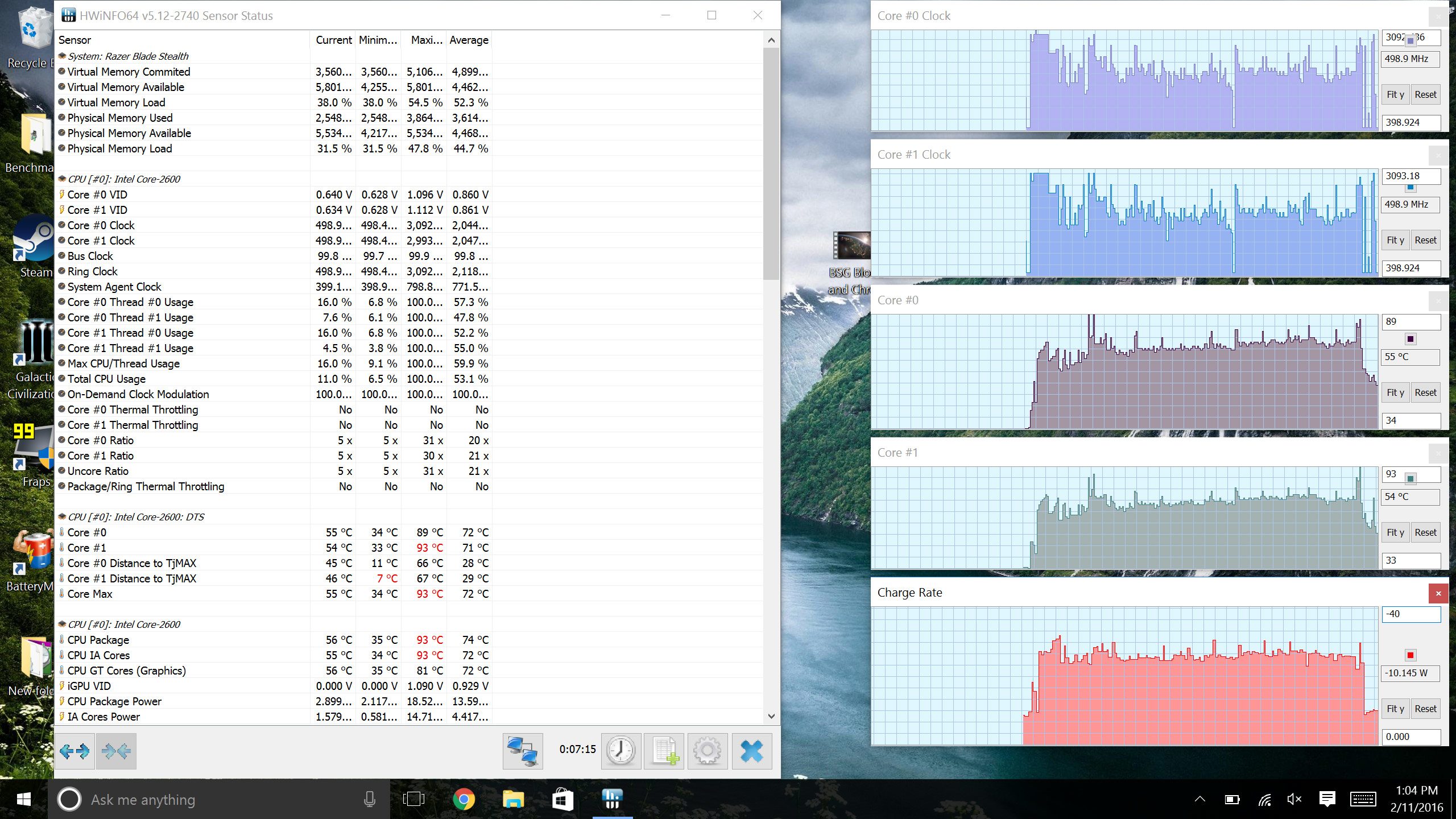Click Core #1 temperature graph color swatch
This screenshot has height=819, width=1456.
[1410, 478]
